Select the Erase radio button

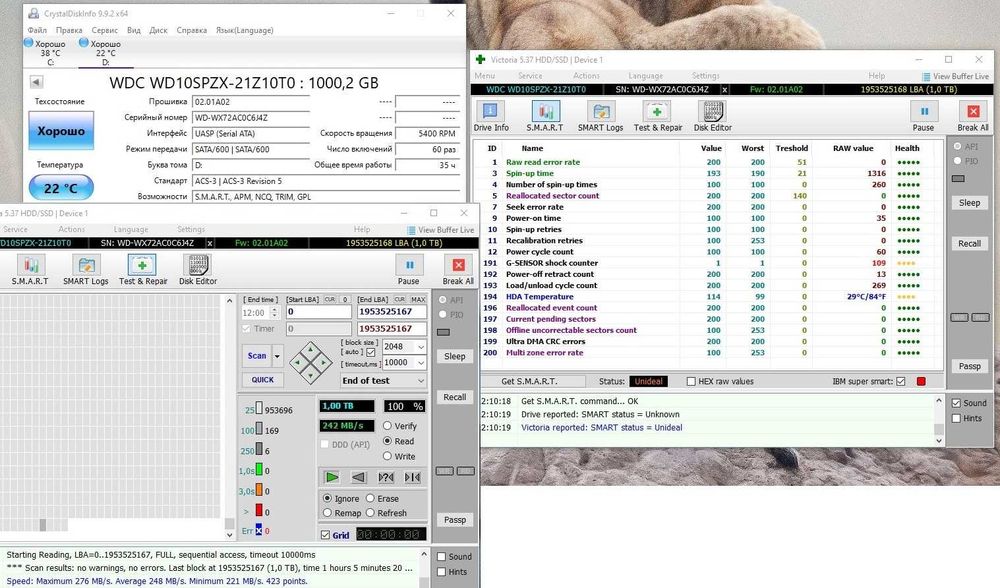tap(370, 498)
